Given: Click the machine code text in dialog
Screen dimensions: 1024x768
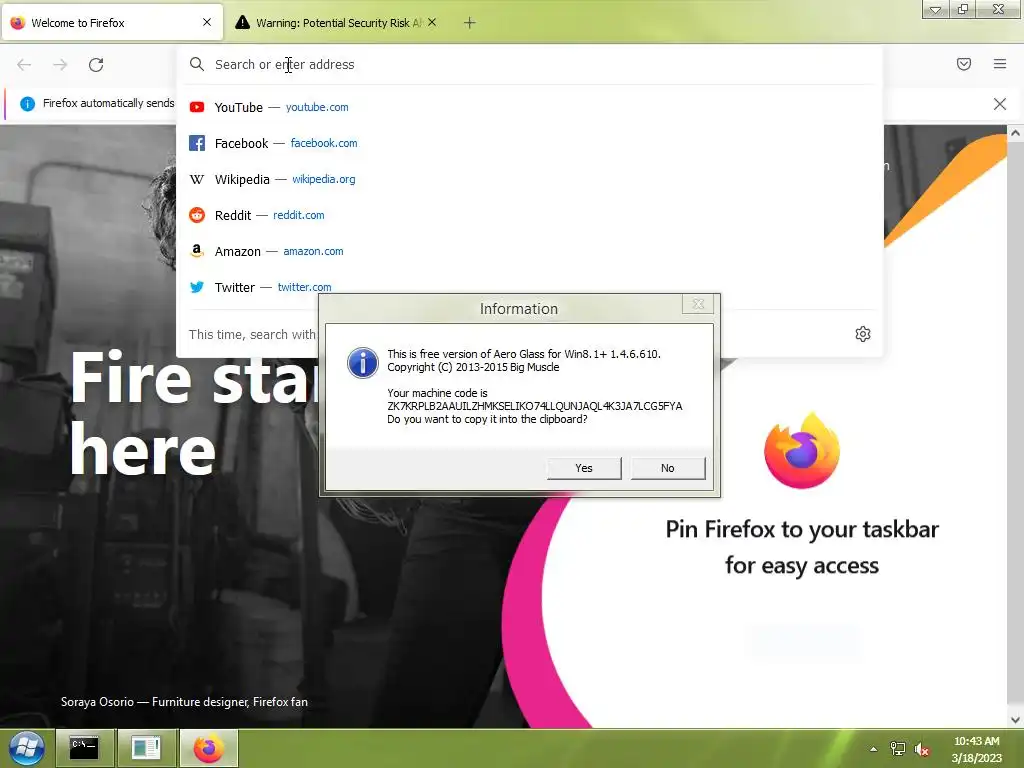Looking at the screenshot, I should [x=534, y=406].
